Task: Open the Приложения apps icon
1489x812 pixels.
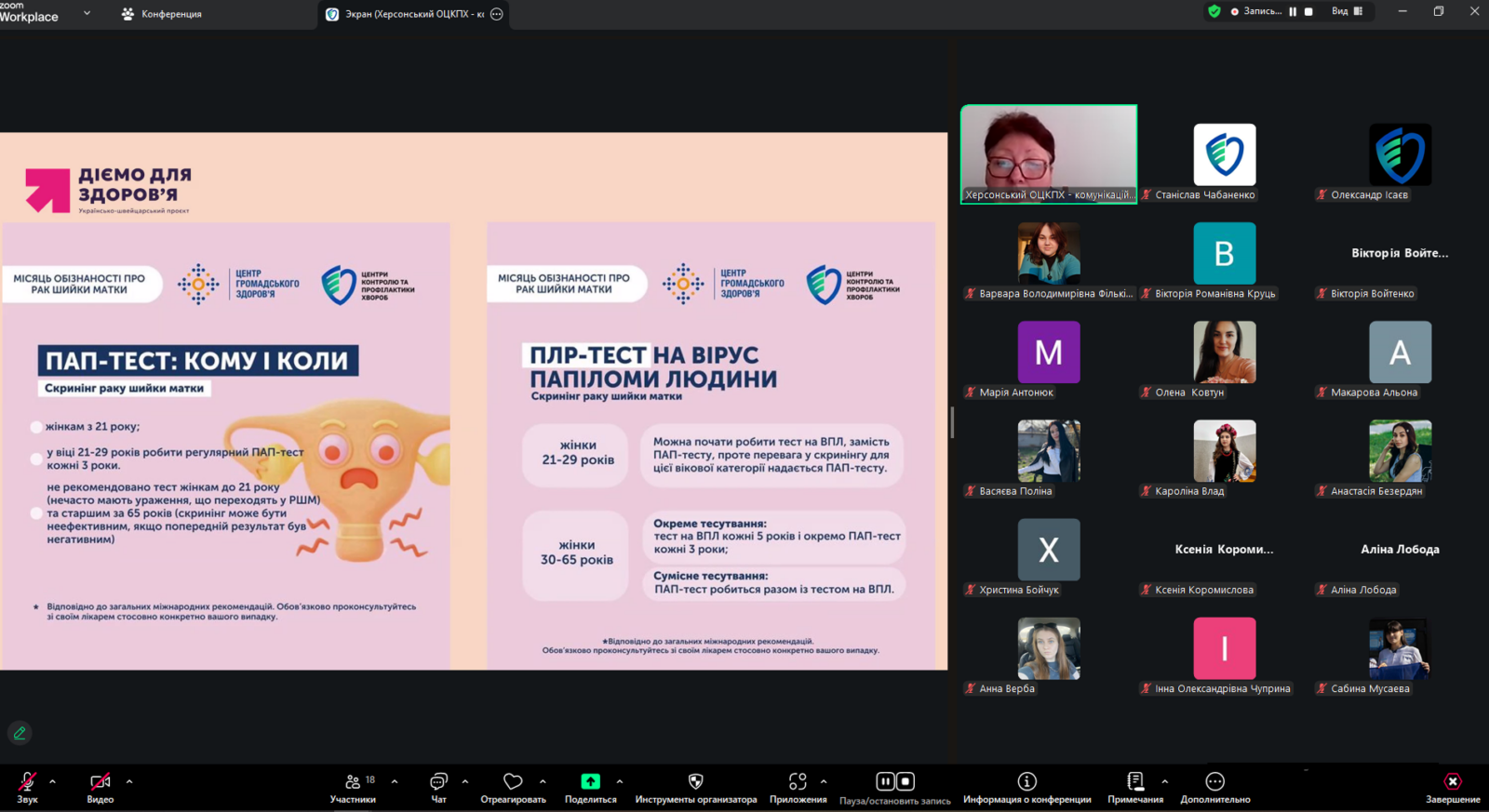Action: pos(798,782)
